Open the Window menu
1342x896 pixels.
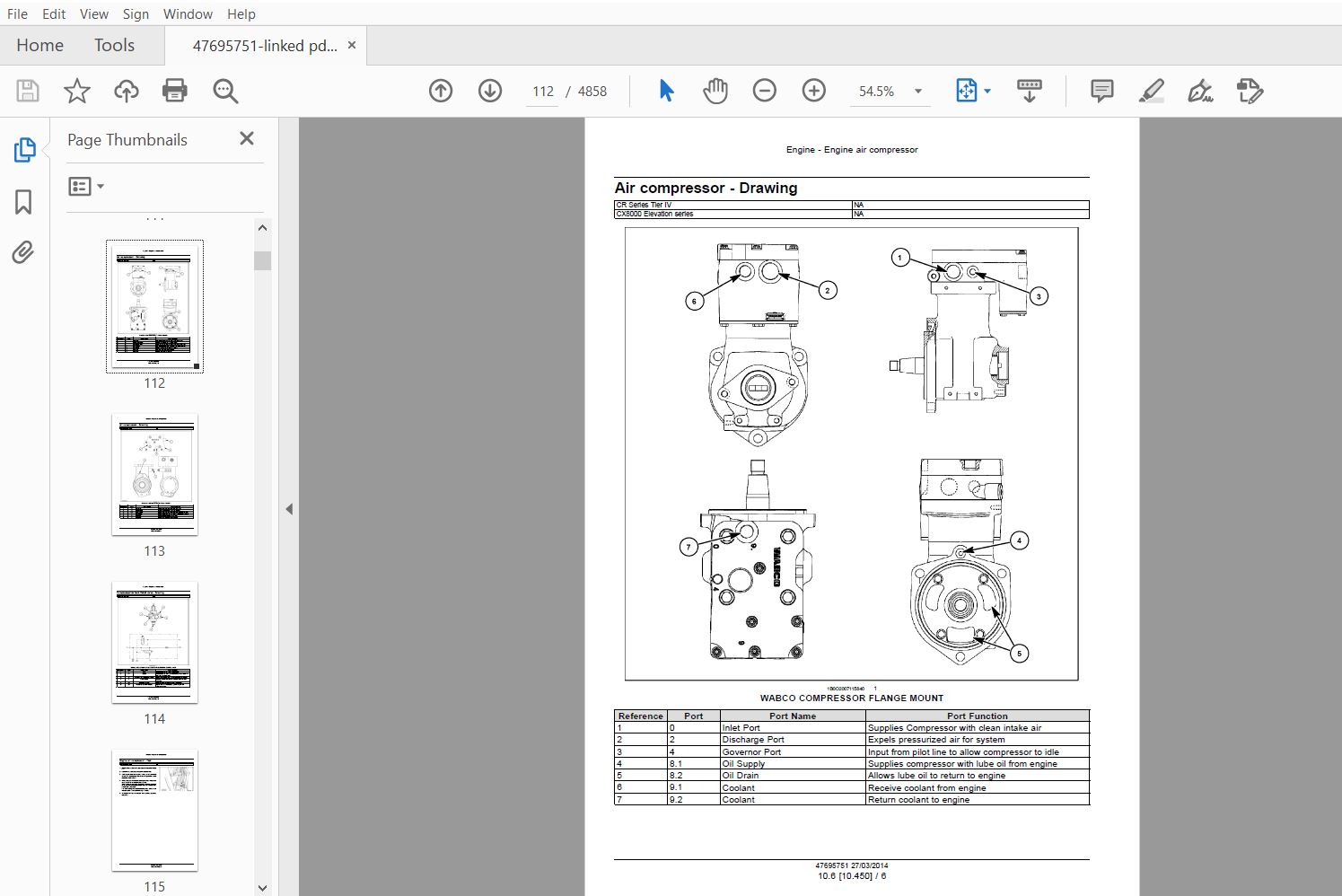[188, 13]
